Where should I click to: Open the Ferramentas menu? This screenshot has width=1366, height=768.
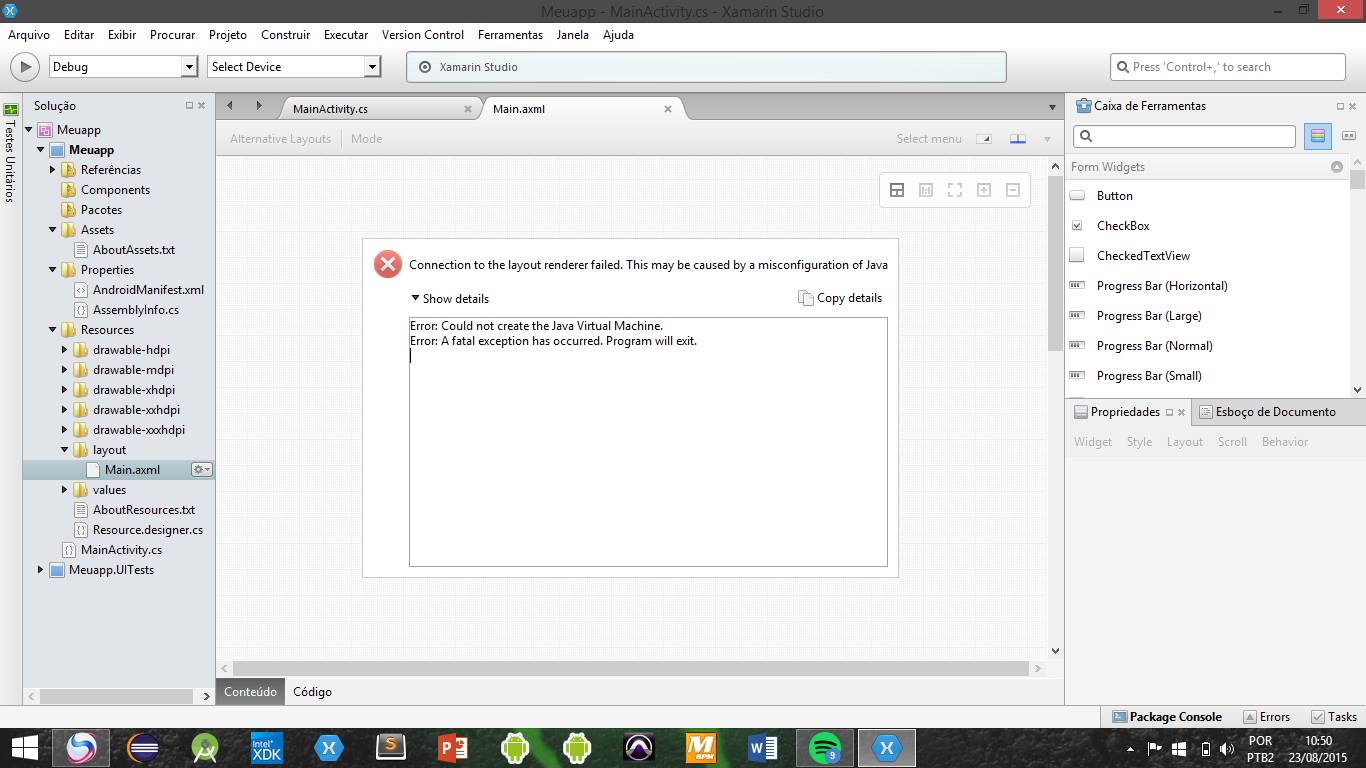tap(510, 34)
